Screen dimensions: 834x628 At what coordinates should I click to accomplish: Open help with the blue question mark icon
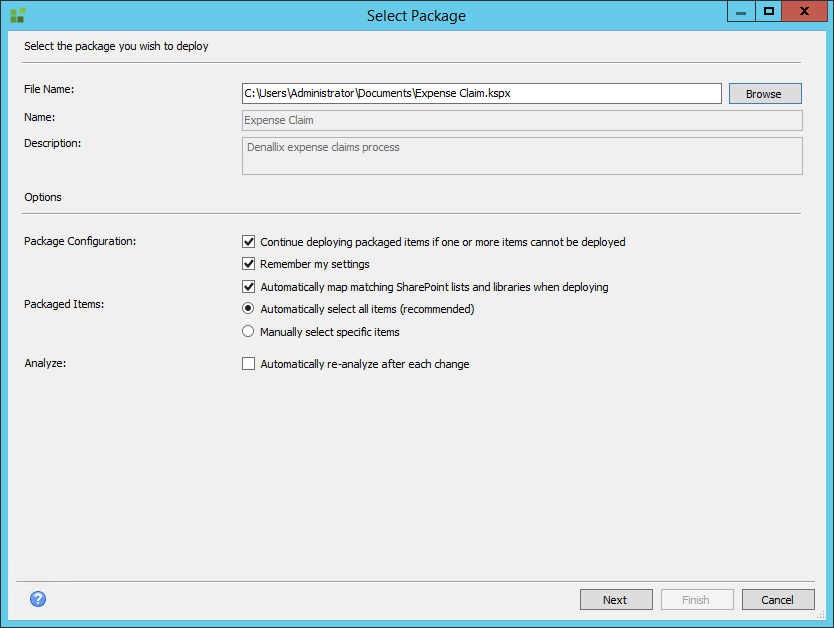tap(38, 599)
